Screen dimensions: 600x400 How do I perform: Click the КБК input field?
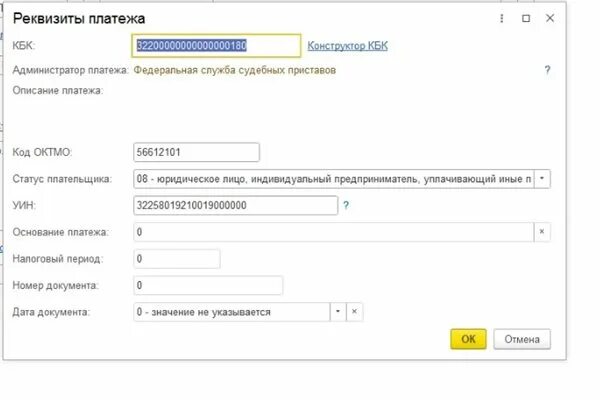click(216, 46)
